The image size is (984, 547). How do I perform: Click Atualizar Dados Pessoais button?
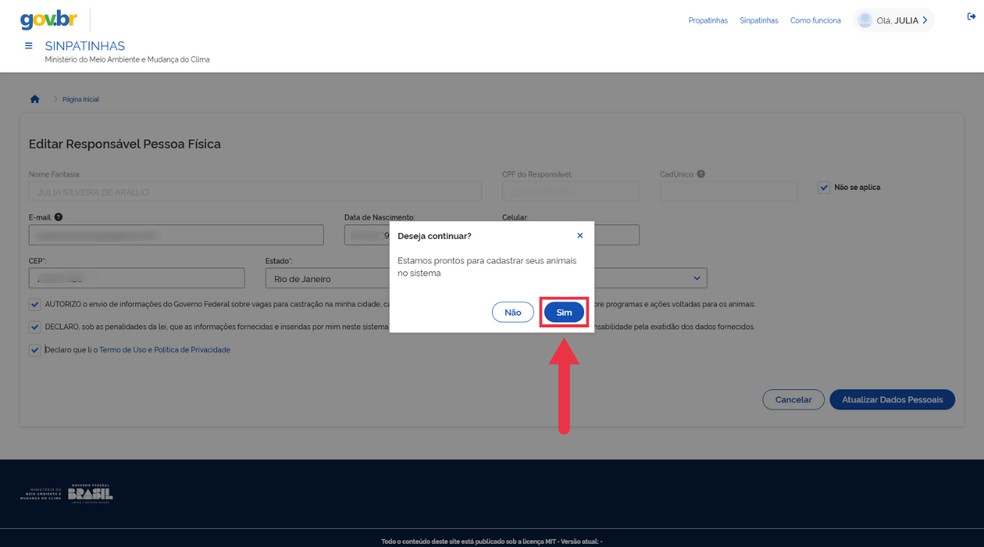(892, 400)
